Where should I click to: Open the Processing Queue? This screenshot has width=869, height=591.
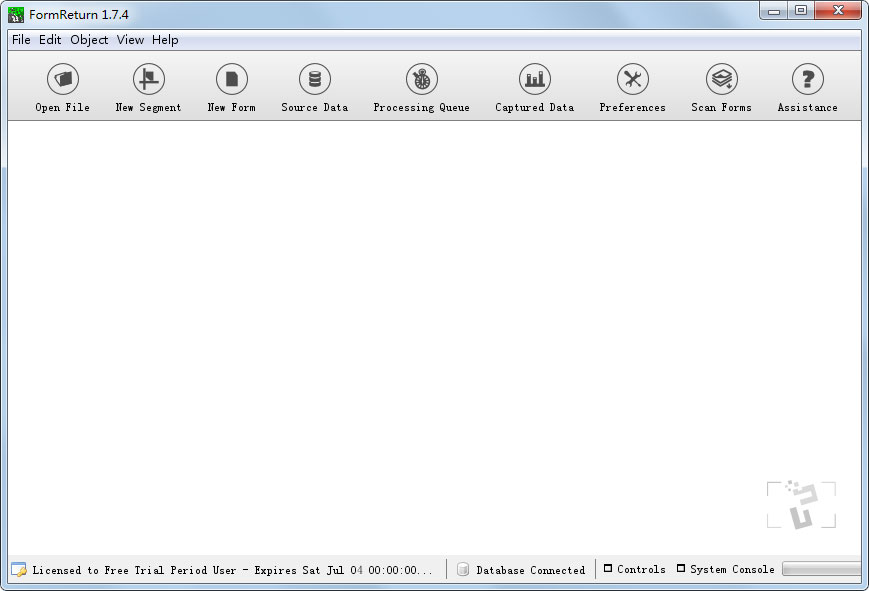(x=422, y=79)
